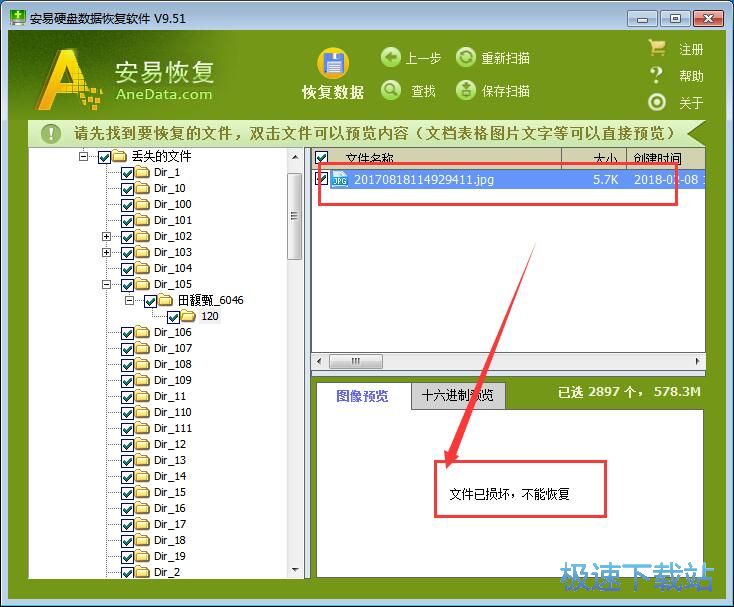
Task: Click the Dir_17 folder icon
Action: (x=142, y=524)
